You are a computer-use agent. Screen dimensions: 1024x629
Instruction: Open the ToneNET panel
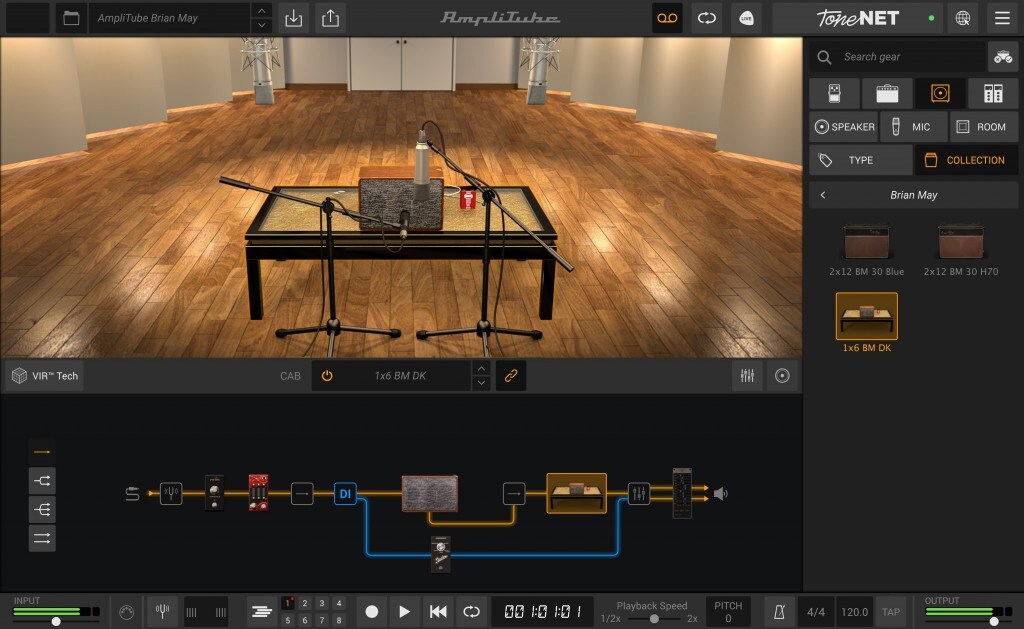[858, 18]
